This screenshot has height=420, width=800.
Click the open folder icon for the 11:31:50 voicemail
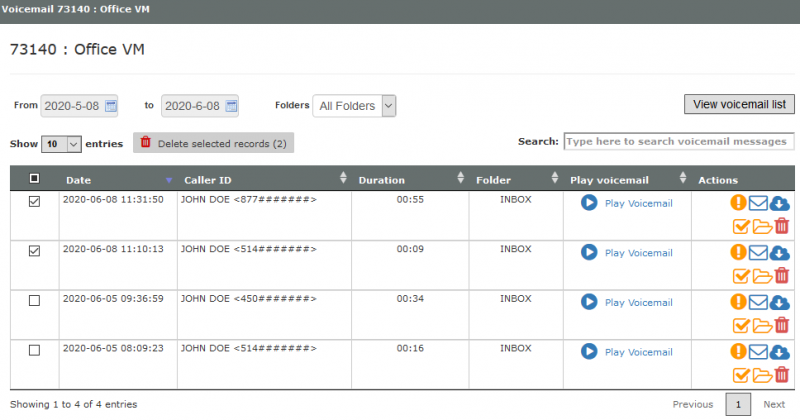click(762, 226)
